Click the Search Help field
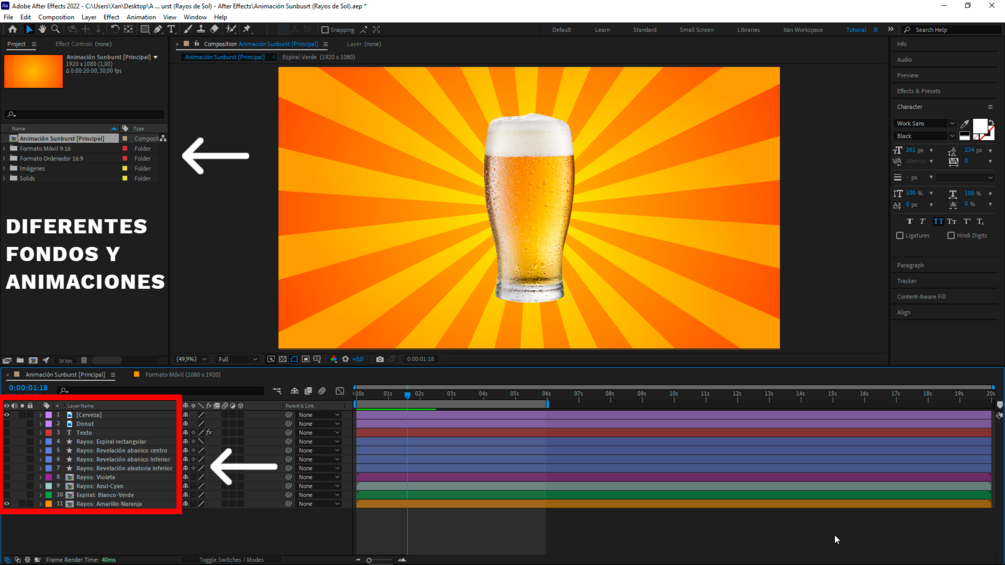This screenshot has height=565, width=1005. tap(952, 30)
